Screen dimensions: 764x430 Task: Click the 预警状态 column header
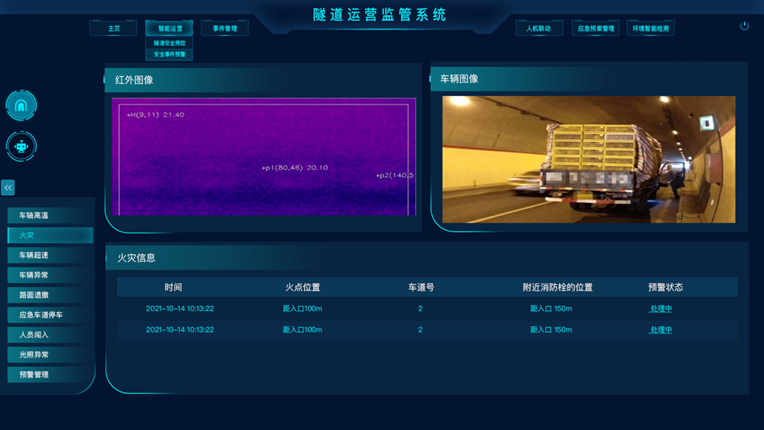click(665, 287)
